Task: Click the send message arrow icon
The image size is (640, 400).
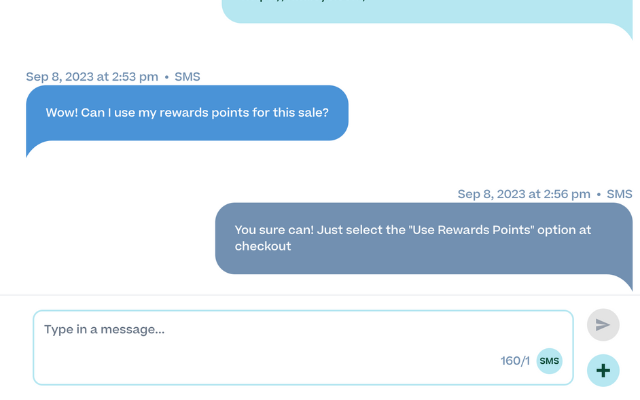Action: click(x=602, y=325)
